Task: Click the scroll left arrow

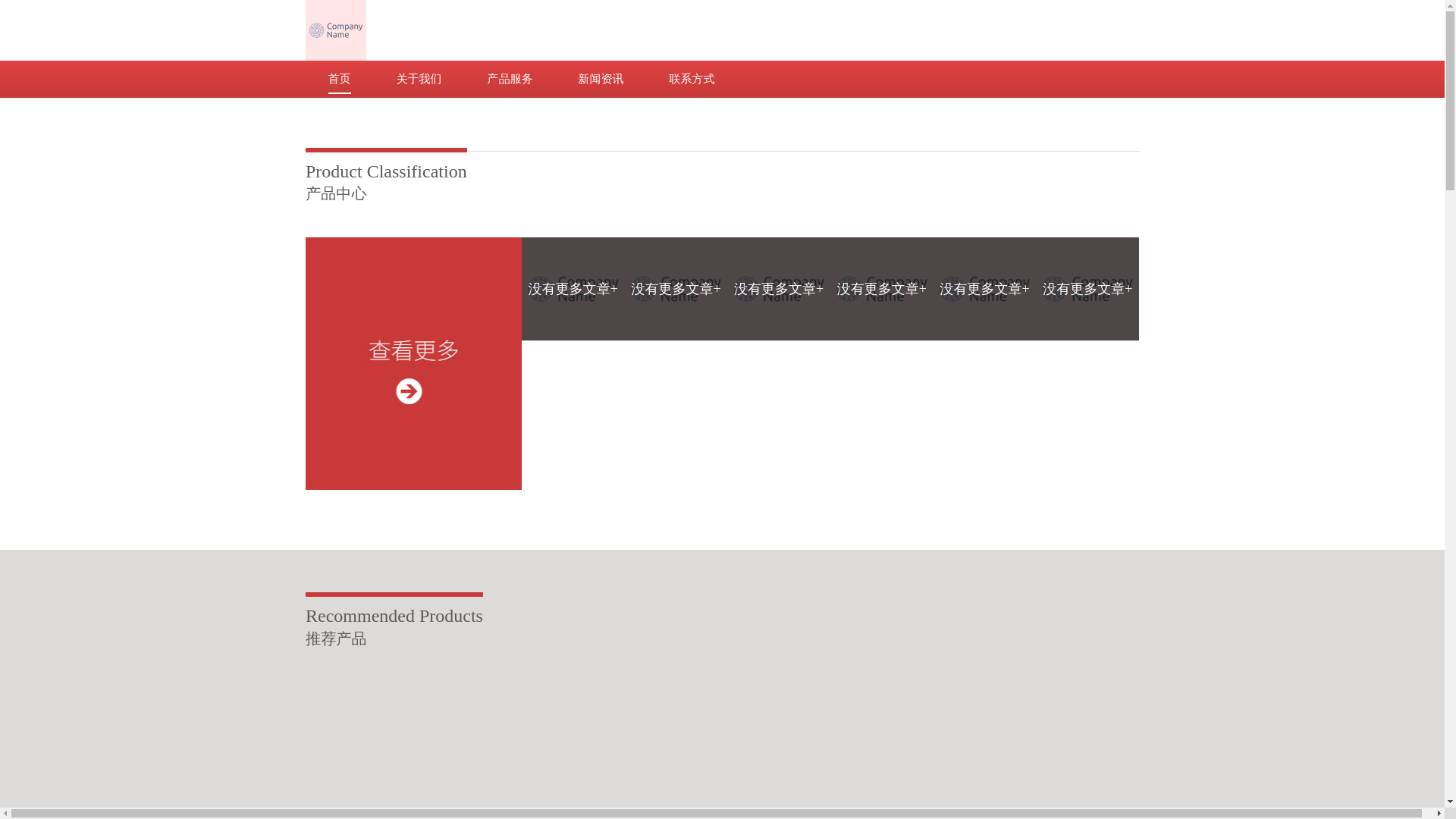Action: point(5,813)
